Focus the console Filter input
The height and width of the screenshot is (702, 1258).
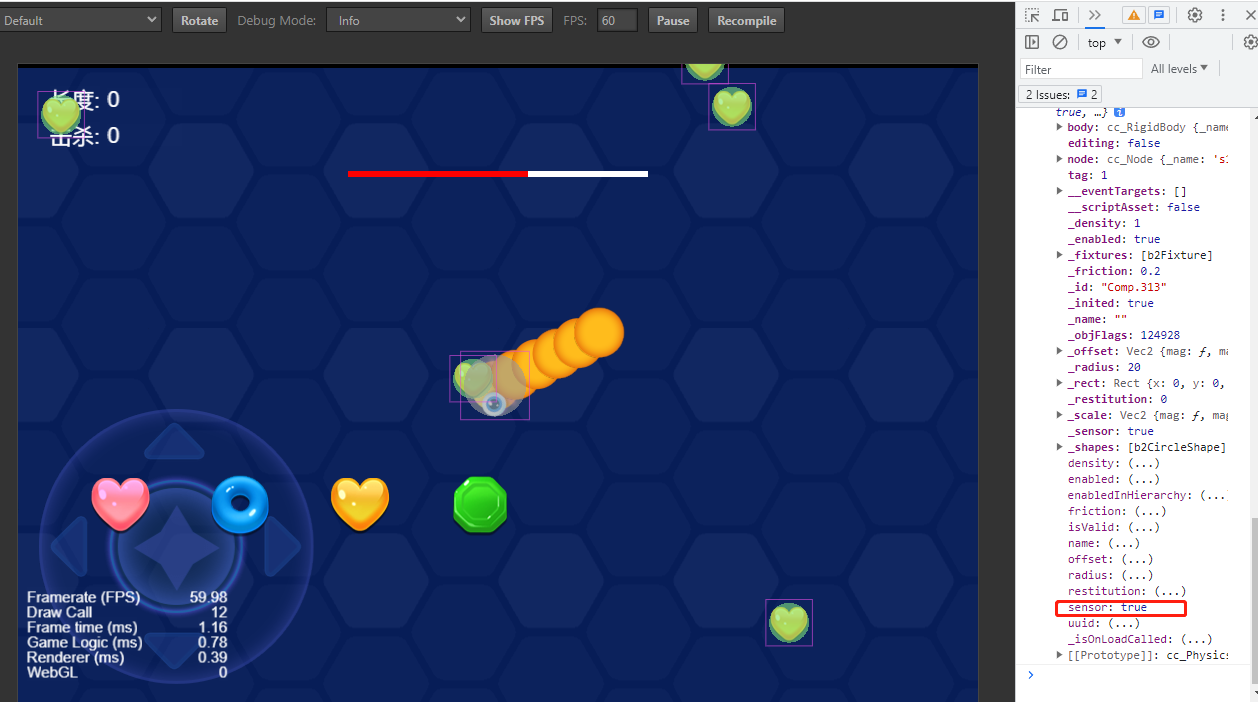tap(1081, 69)
